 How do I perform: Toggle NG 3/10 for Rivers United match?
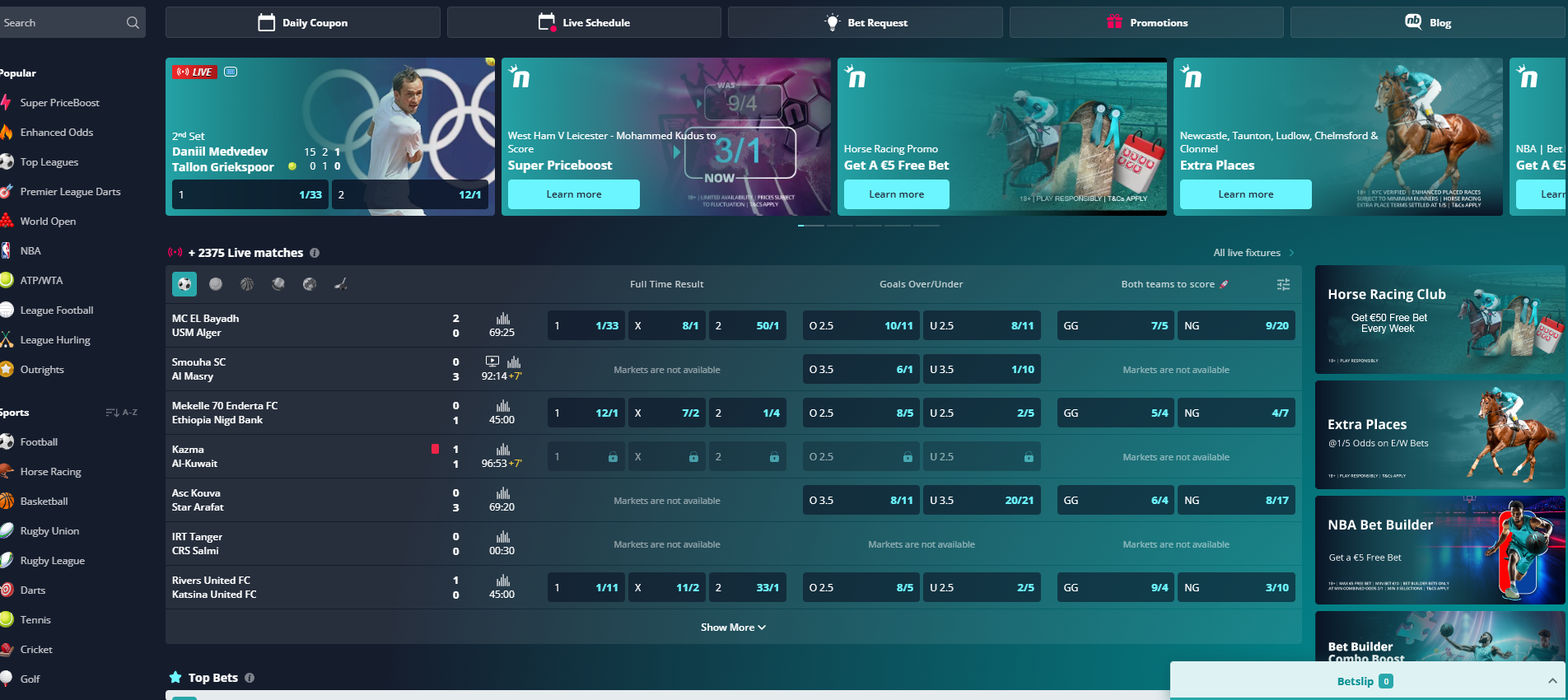[1235, 588]
